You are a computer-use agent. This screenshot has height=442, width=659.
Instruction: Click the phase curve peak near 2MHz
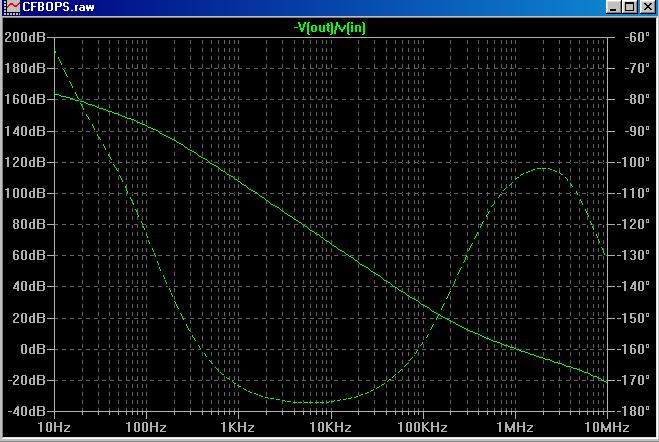click(x=543, y=168)
